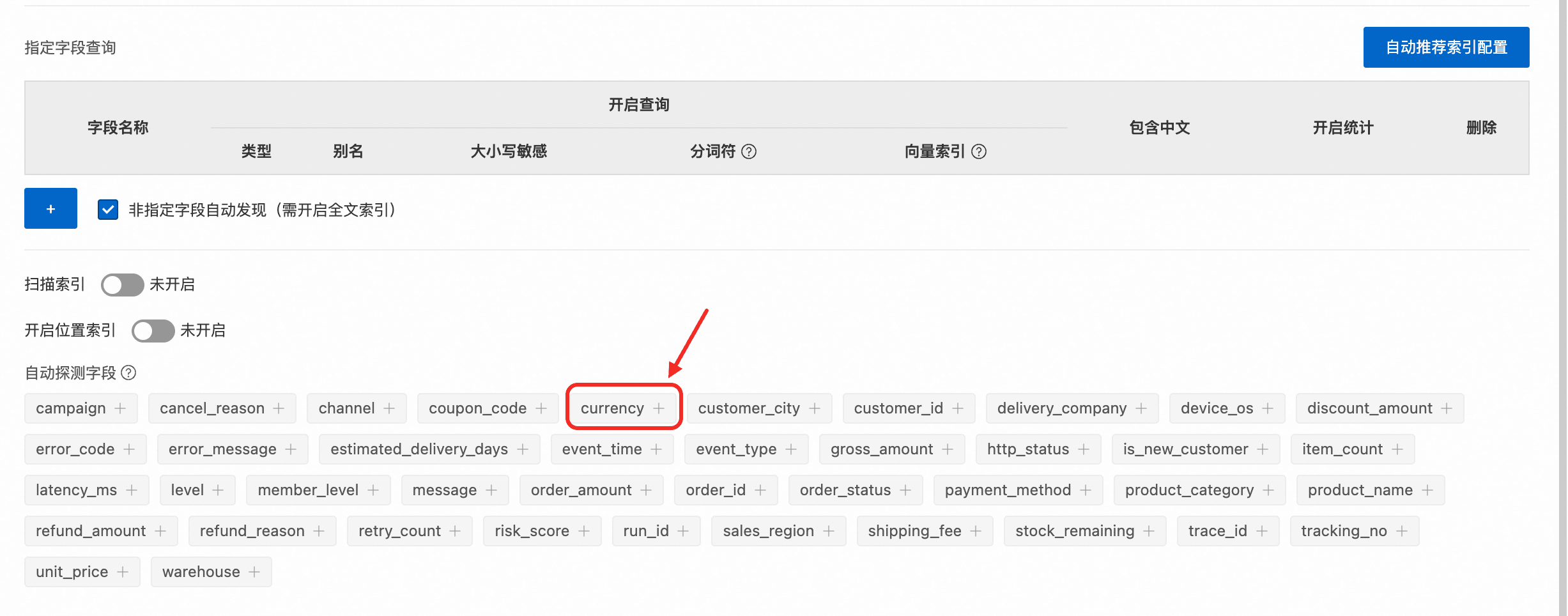The height and width of the screenshot is (616, 1568).
Task: Pick the retry_count field tag
Action: pyautogui.click(x=410, y=531)
